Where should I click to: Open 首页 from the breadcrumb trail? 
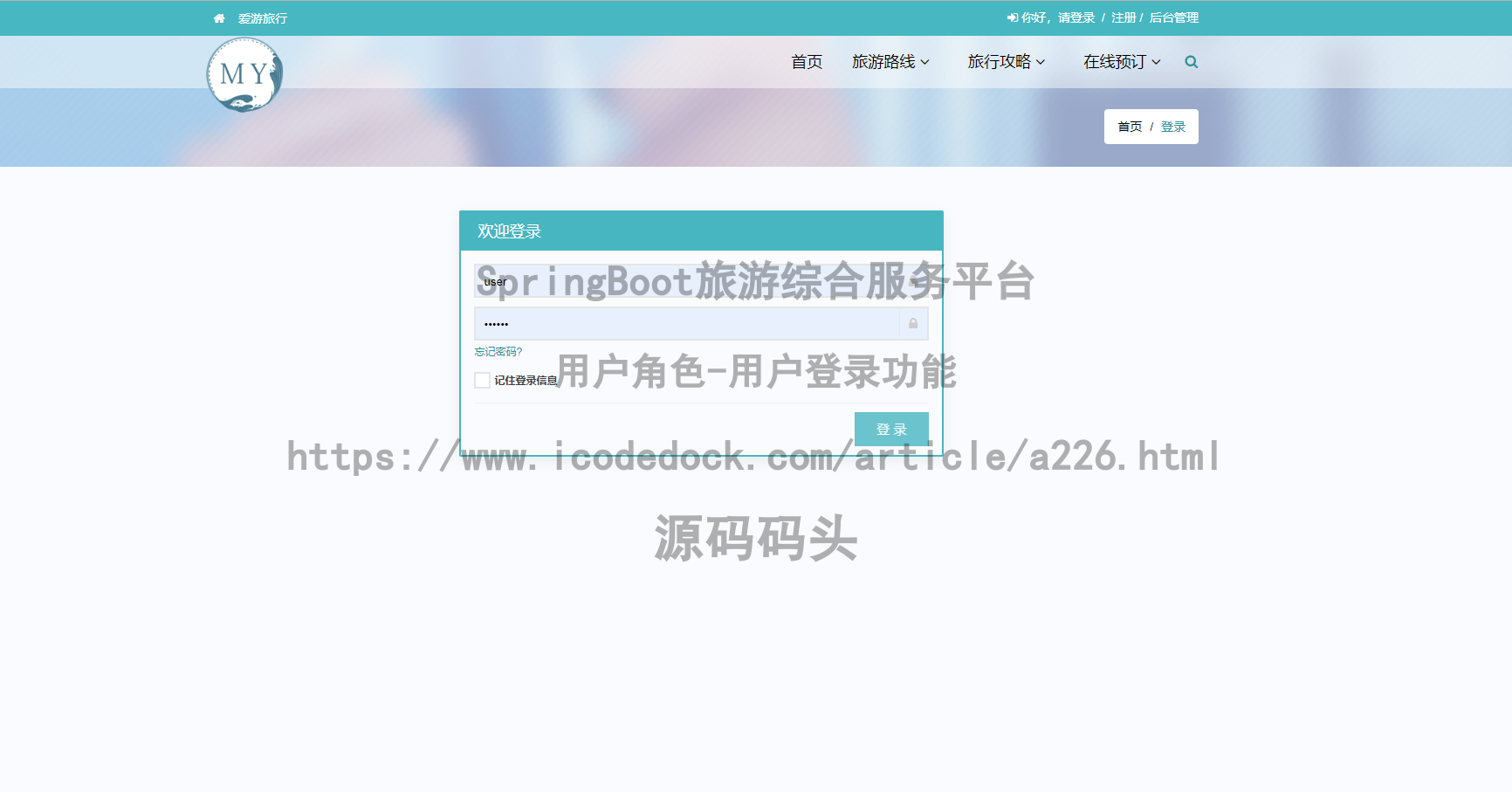tap(1130, 126)
